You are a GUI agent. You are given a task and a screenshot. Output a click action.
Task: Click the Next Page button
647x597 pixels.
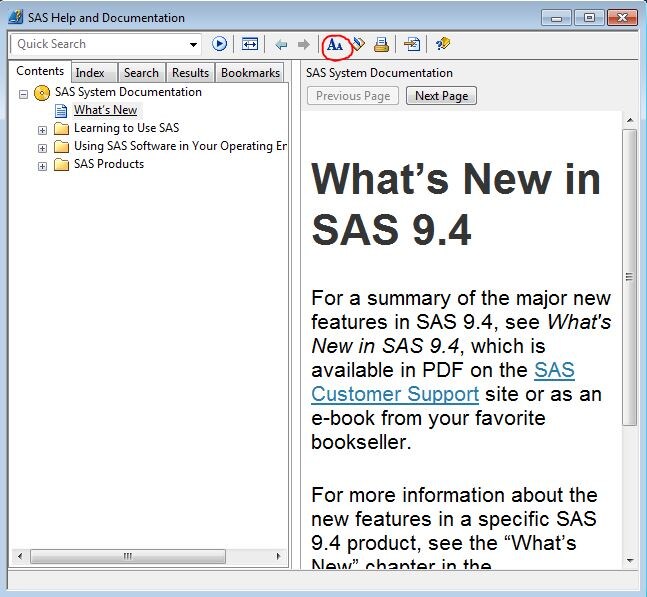click(x=441, y=96)
